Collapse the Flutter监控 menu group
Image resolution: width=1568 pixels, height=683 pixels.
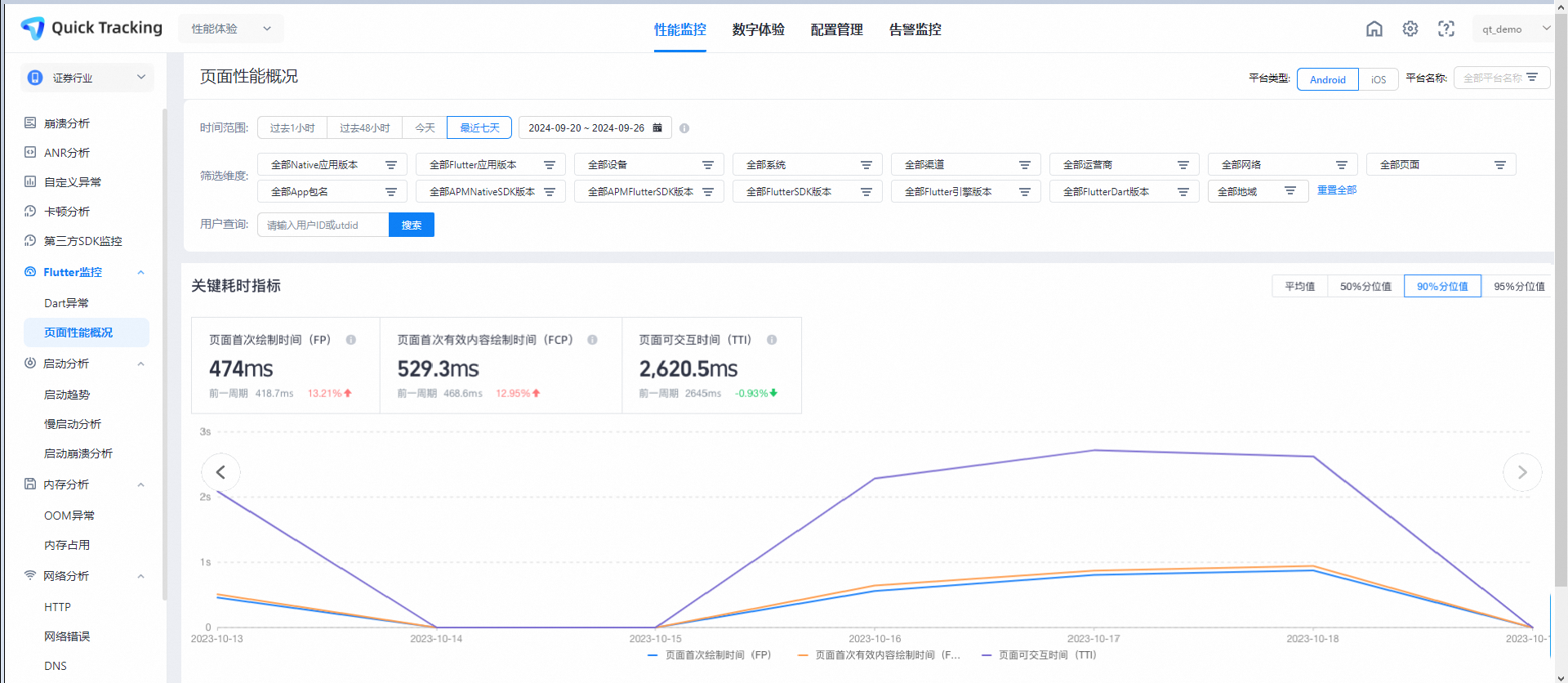[x=141, y=272]
